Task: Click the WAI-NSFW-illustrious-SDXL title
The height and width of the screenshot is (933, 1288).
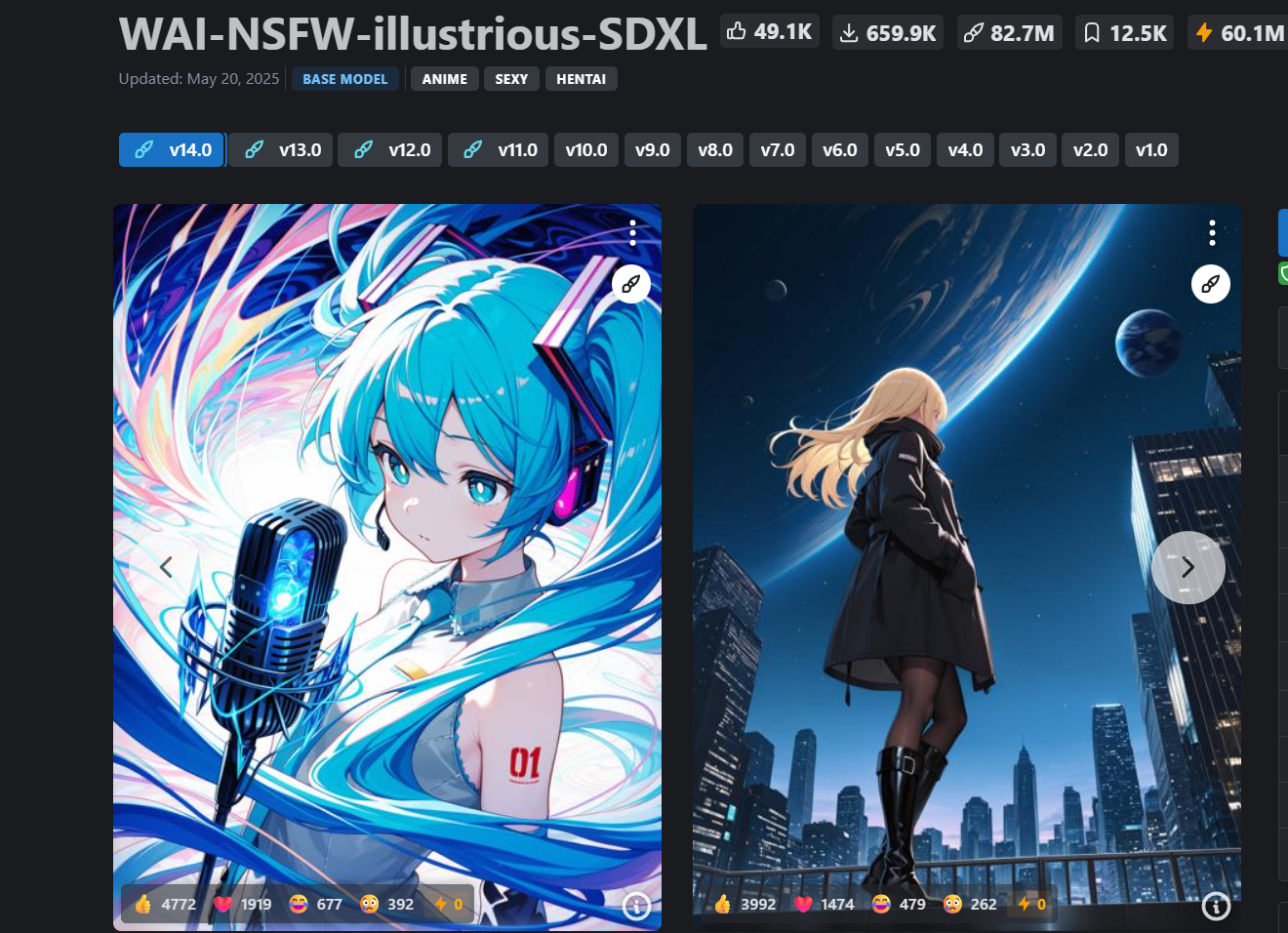Action: click(413, 34)
